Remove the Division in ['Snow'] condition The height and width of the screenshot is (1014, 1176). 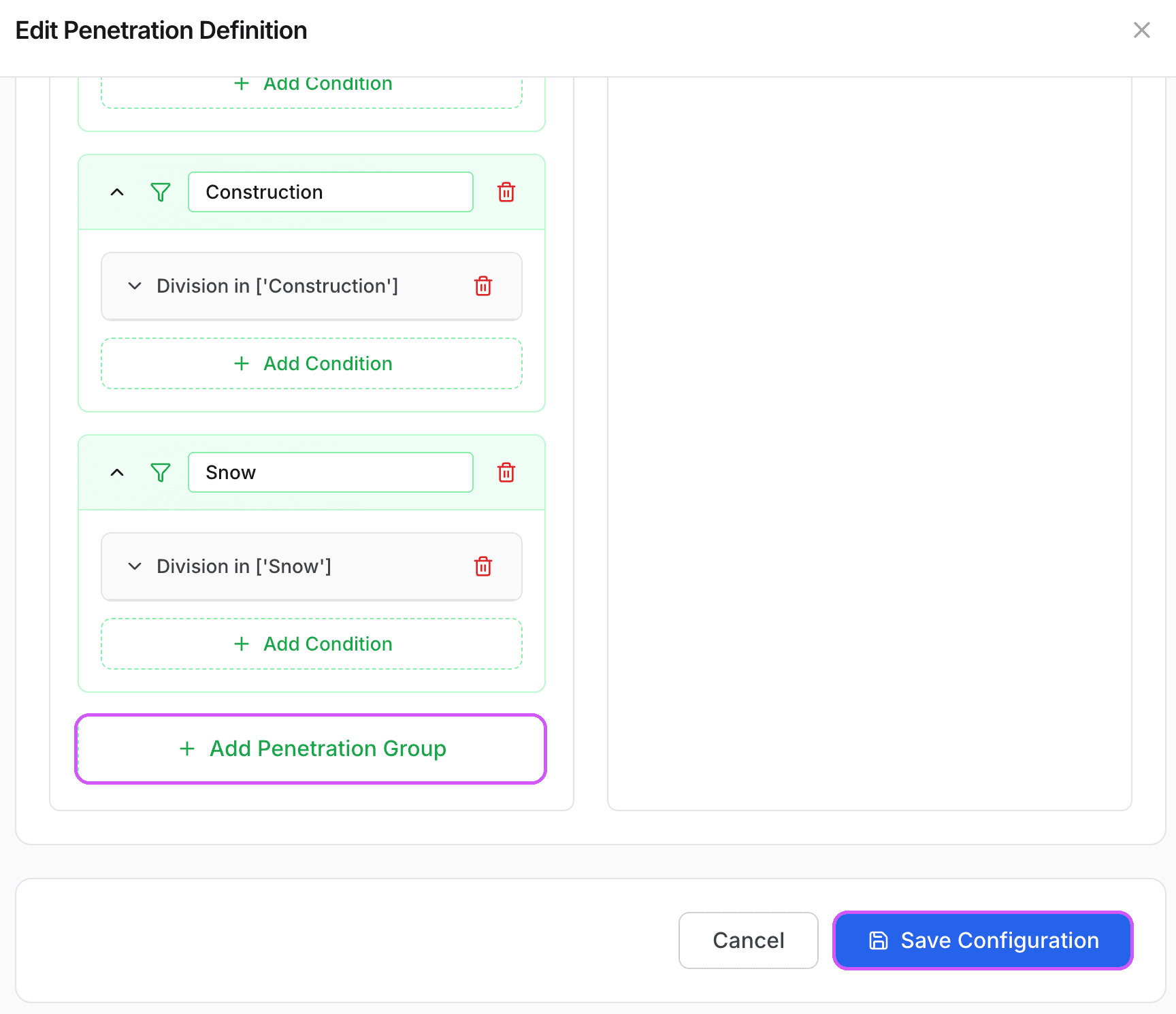483,566
